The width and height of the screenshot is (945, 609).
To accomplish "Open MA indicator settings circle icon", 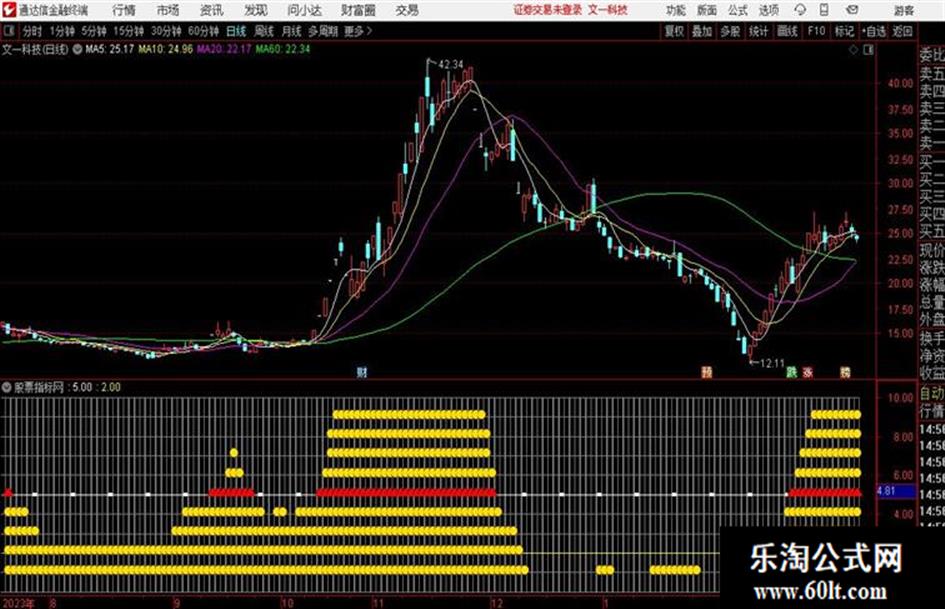I will (x=77, y=49).
